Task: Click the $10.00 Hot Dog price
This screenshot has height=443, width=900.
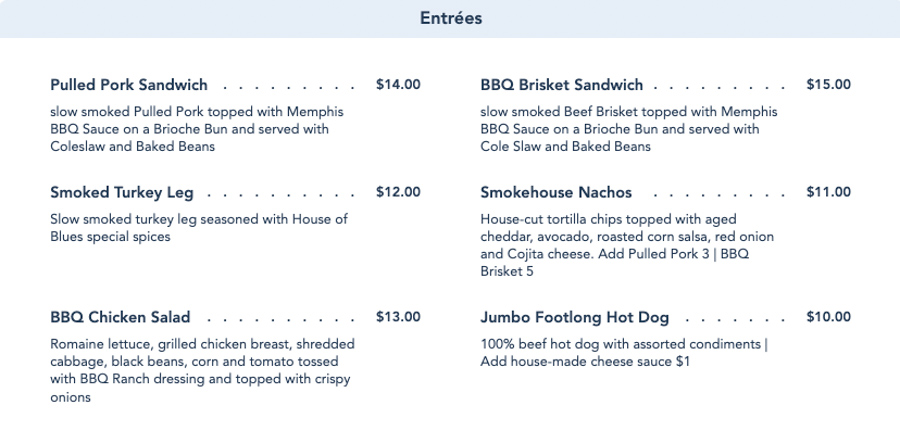Action: click(x=828, y=318)
